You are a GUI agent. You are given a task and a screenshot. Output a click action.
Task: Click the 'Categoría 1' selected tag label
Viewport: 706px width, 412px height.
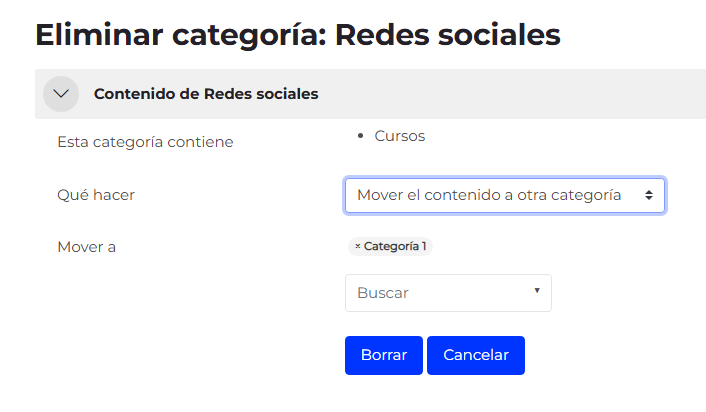point(395,246)
